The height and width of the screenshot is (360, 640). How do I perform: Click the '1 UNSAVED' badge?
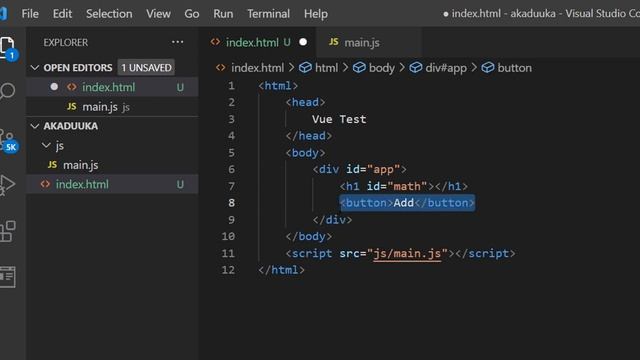(146, 67)
